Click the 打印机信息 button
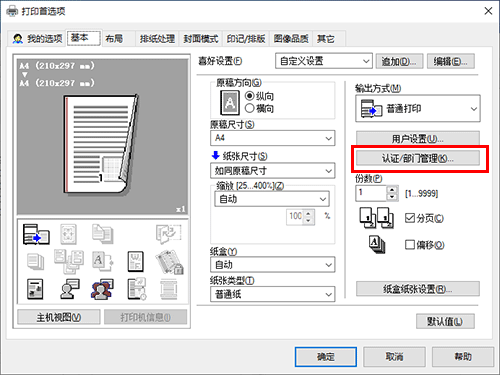The width and height of the screenshot is (500, 375). coord(145,317)
